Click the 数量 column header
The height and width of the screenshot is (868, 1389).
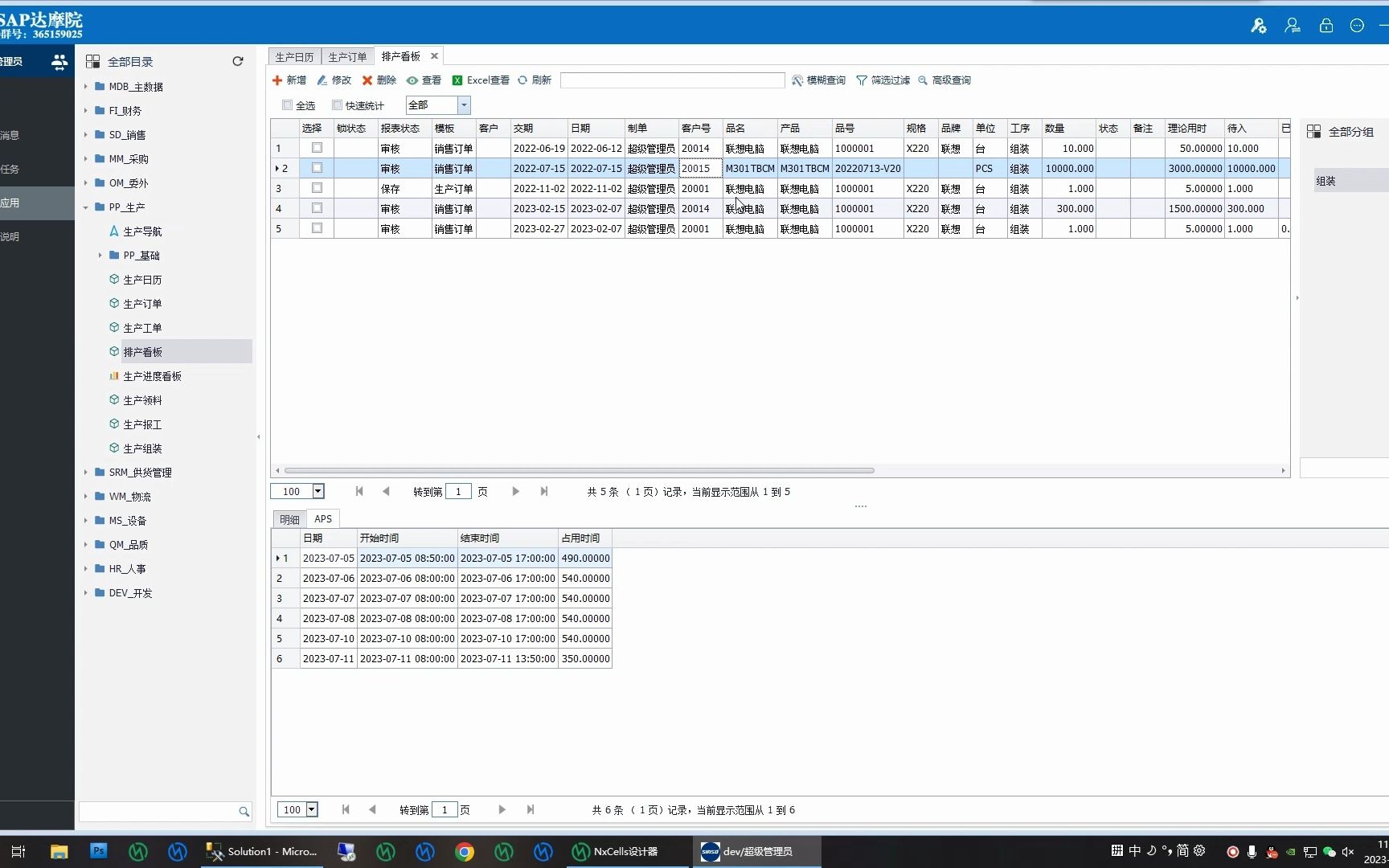(x=1068, y=128)
